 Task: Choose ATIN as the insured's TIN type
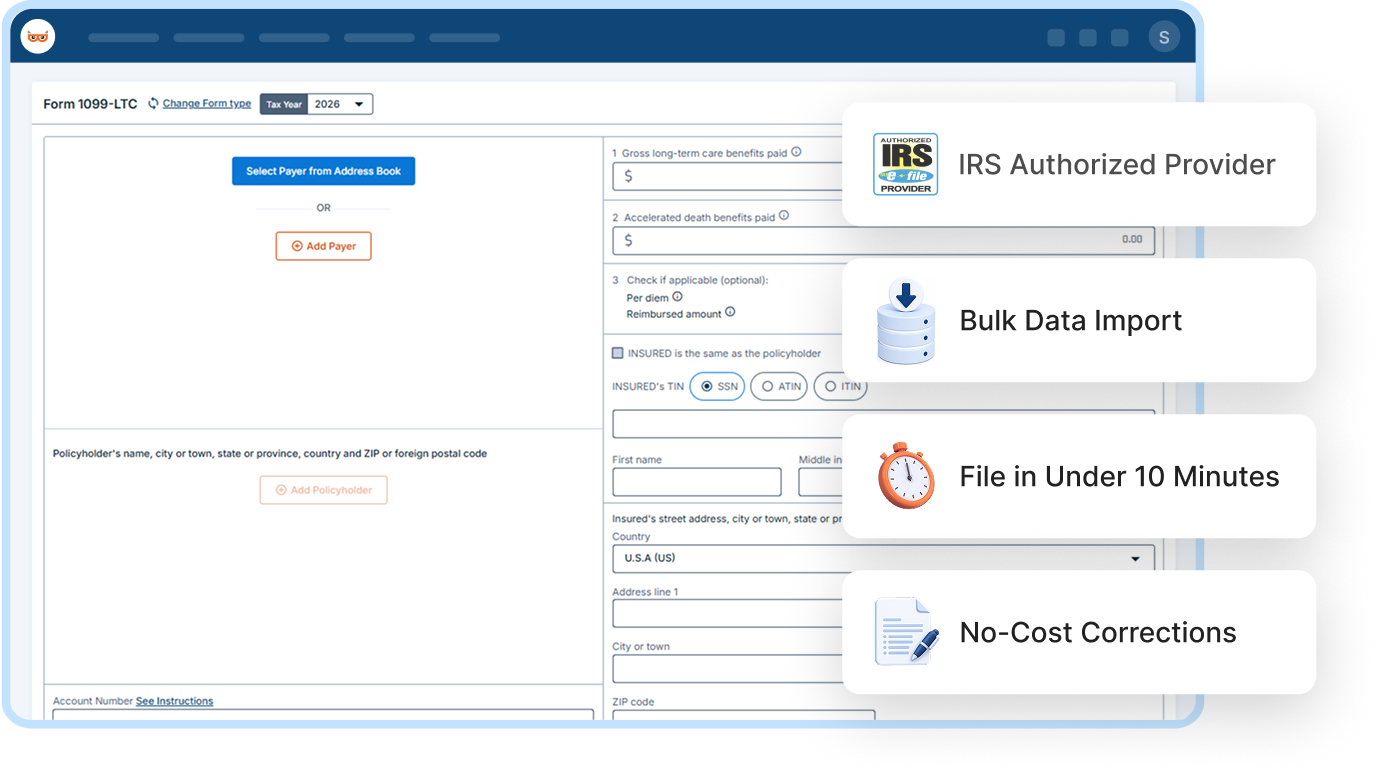779,386
